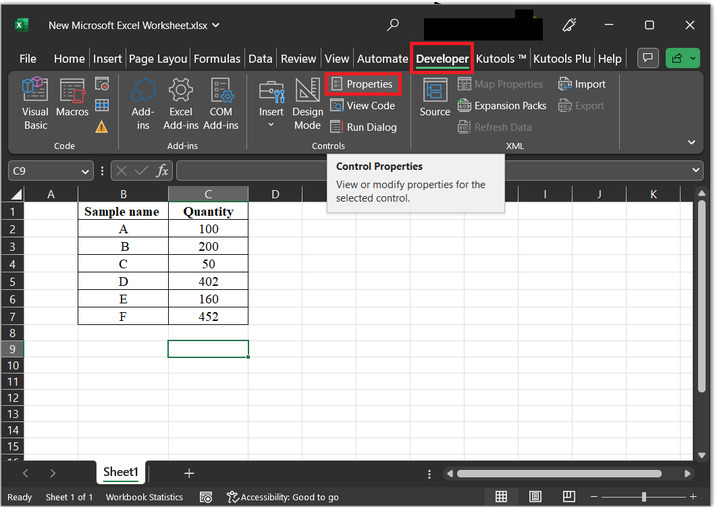Screen dimensions: 715x507
Task: Open COM Add-ins manager
Action: 221,103
